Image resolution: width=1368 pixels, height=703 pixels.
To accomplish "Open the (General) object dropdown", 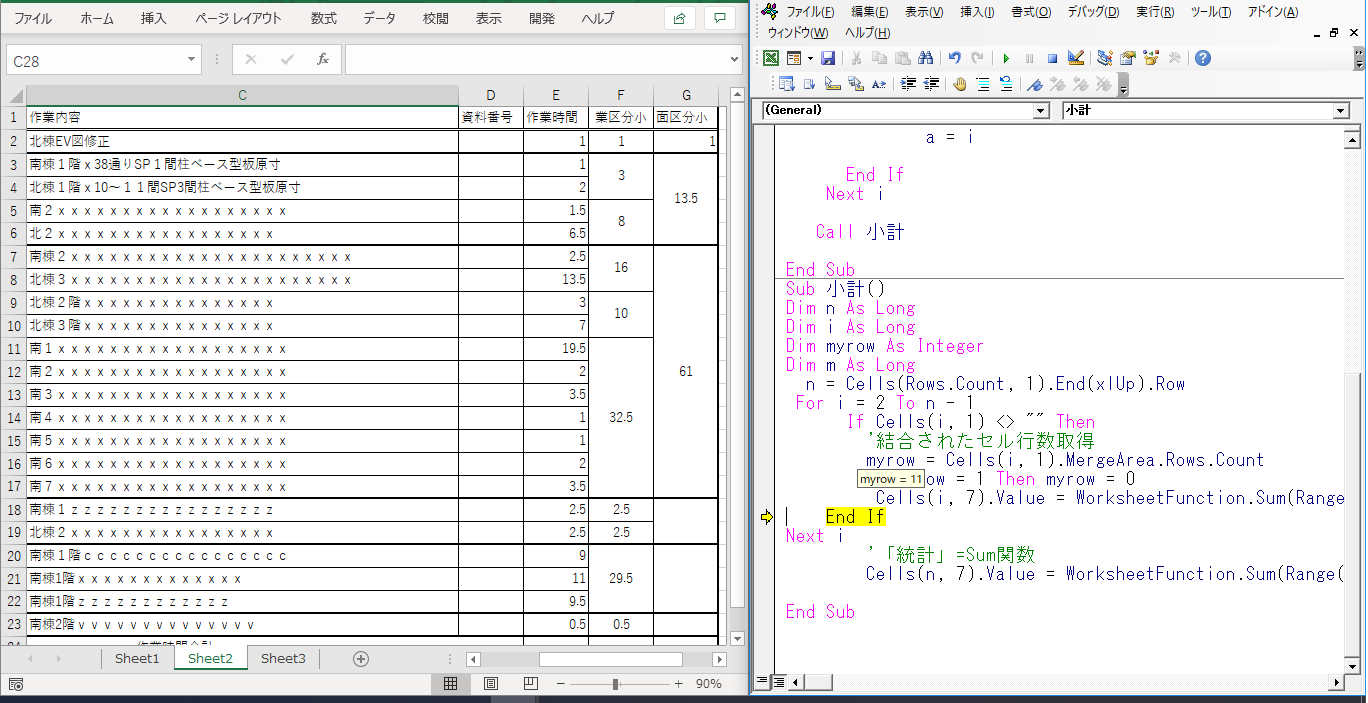I will [x=1041, y=110].
